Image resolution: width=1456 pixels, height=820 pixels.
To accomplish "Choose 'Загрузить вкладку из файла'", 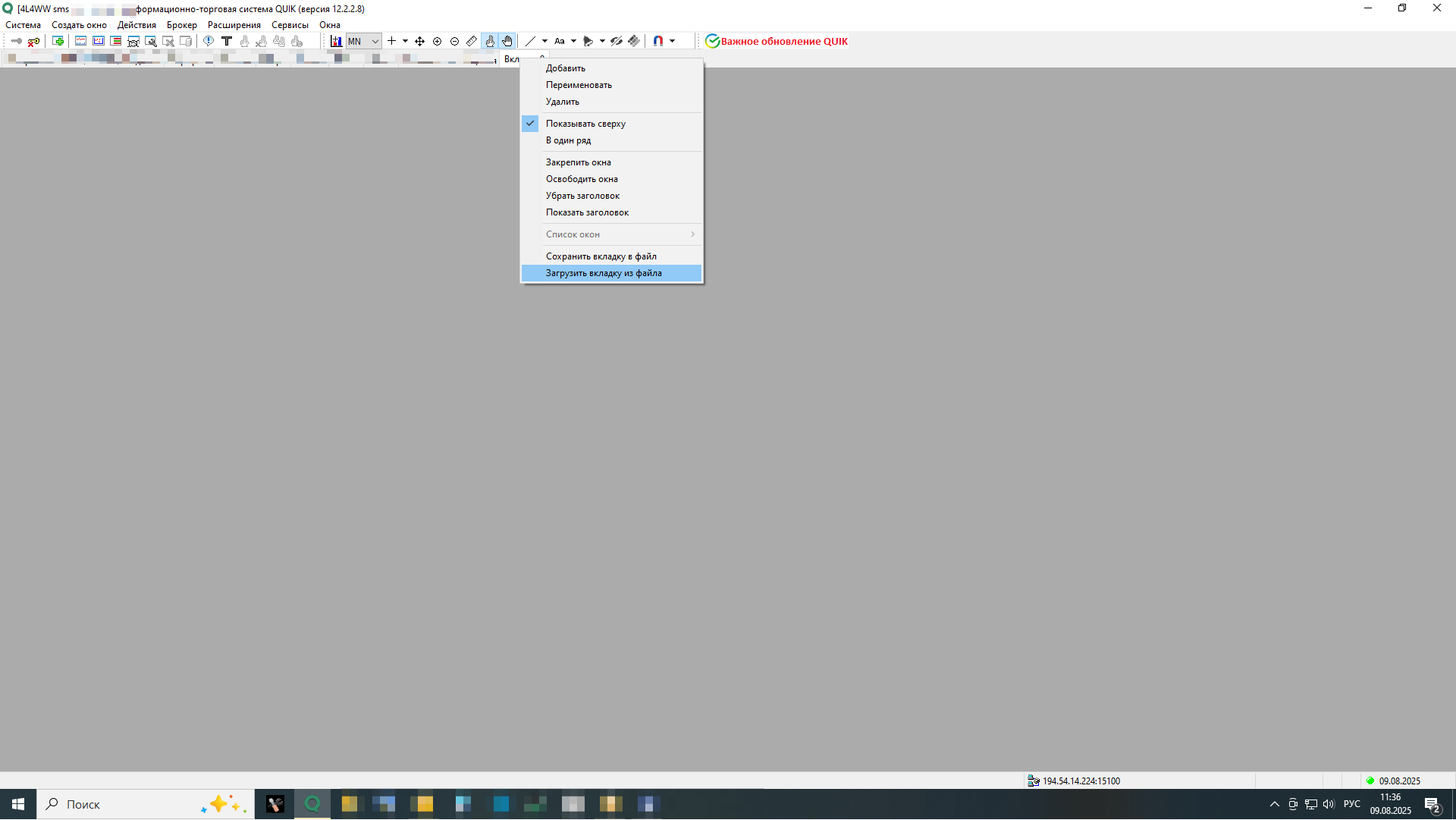I will (604, 273).
